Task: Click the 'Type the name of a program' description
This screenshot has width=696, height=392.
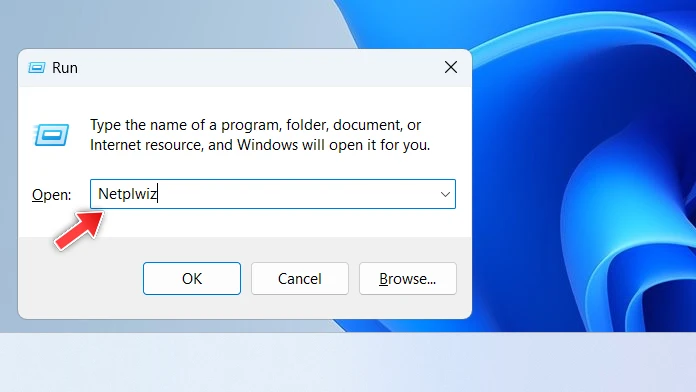Action: [260, 135]
